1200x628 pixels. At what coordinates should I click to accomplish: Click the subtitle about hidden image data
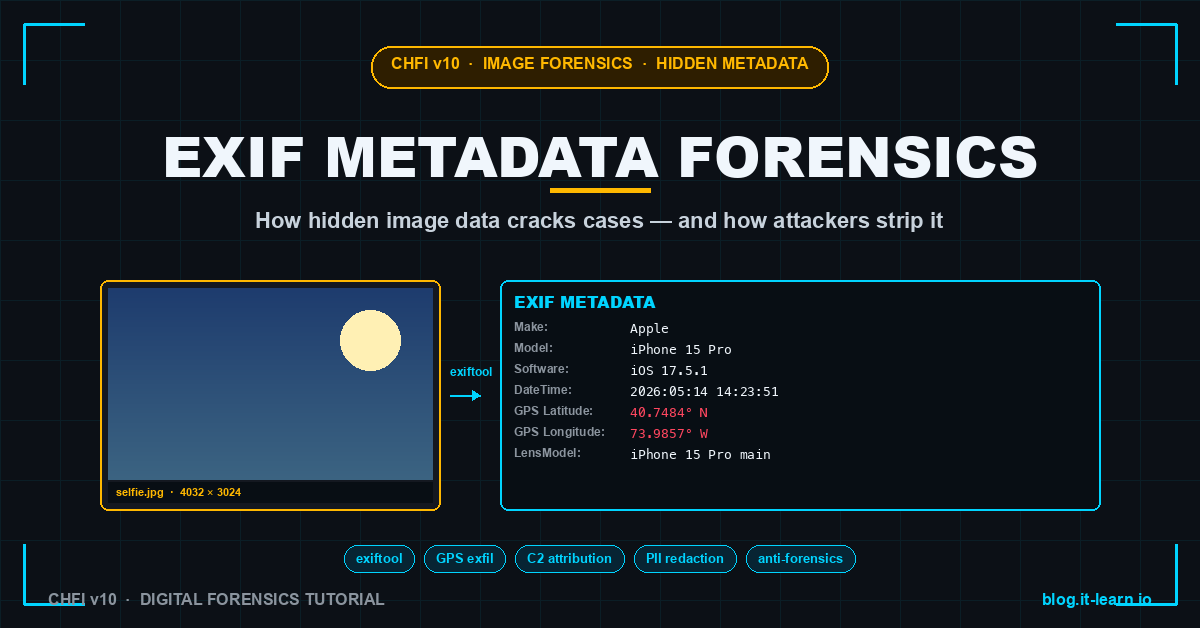(599, 220)
